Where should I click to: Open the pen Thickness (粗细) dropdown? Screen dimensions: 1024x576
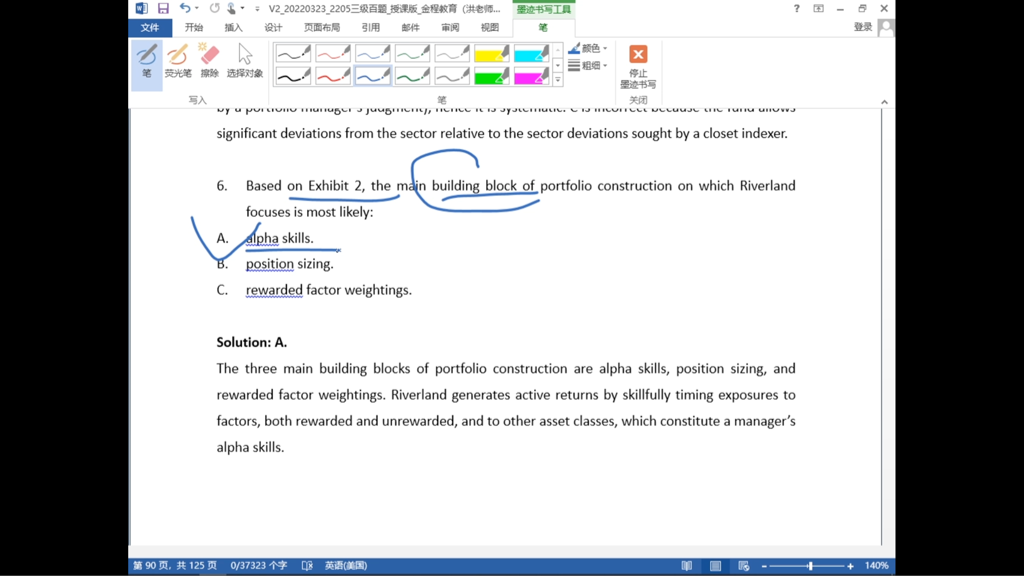pos(588,66)
